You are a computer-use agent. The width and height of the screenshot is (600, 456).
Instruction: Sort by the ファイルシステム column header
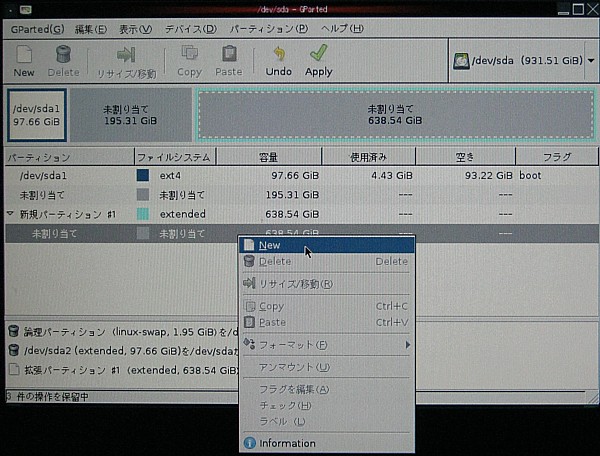pos(175,157)
